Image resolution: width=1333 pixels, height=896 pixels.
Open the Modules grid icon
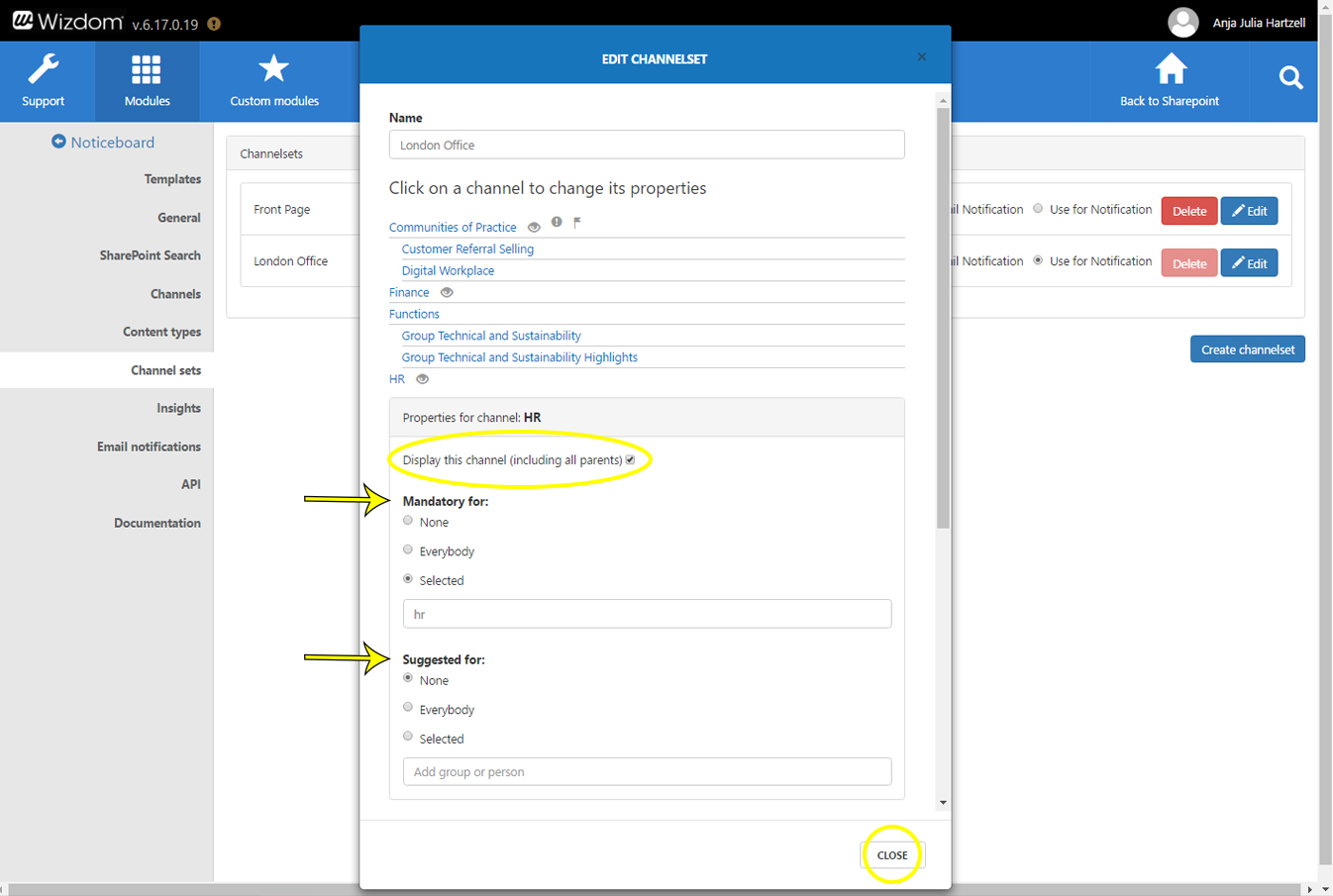pos(147,69)
